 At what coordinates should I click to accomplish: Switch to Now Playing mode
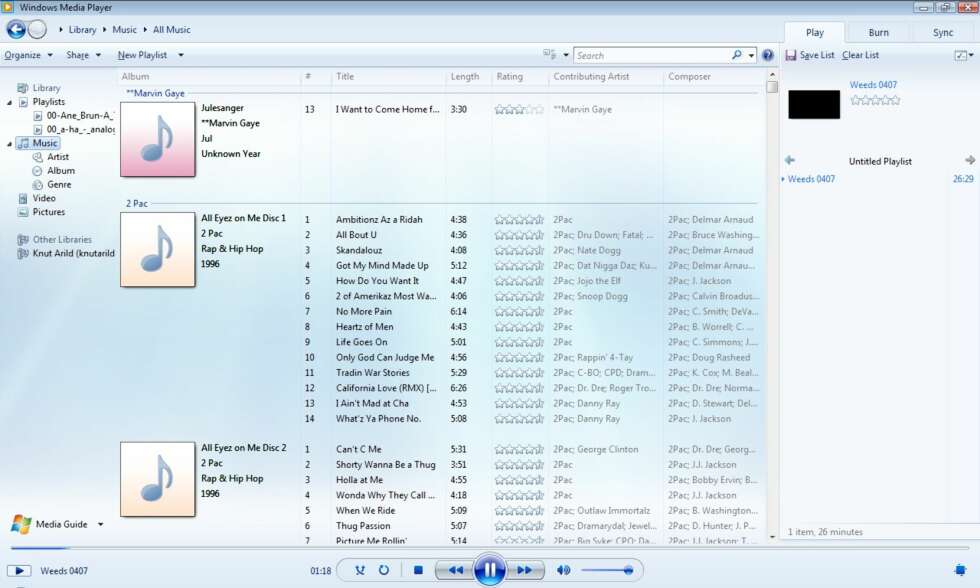pos(961,569)
